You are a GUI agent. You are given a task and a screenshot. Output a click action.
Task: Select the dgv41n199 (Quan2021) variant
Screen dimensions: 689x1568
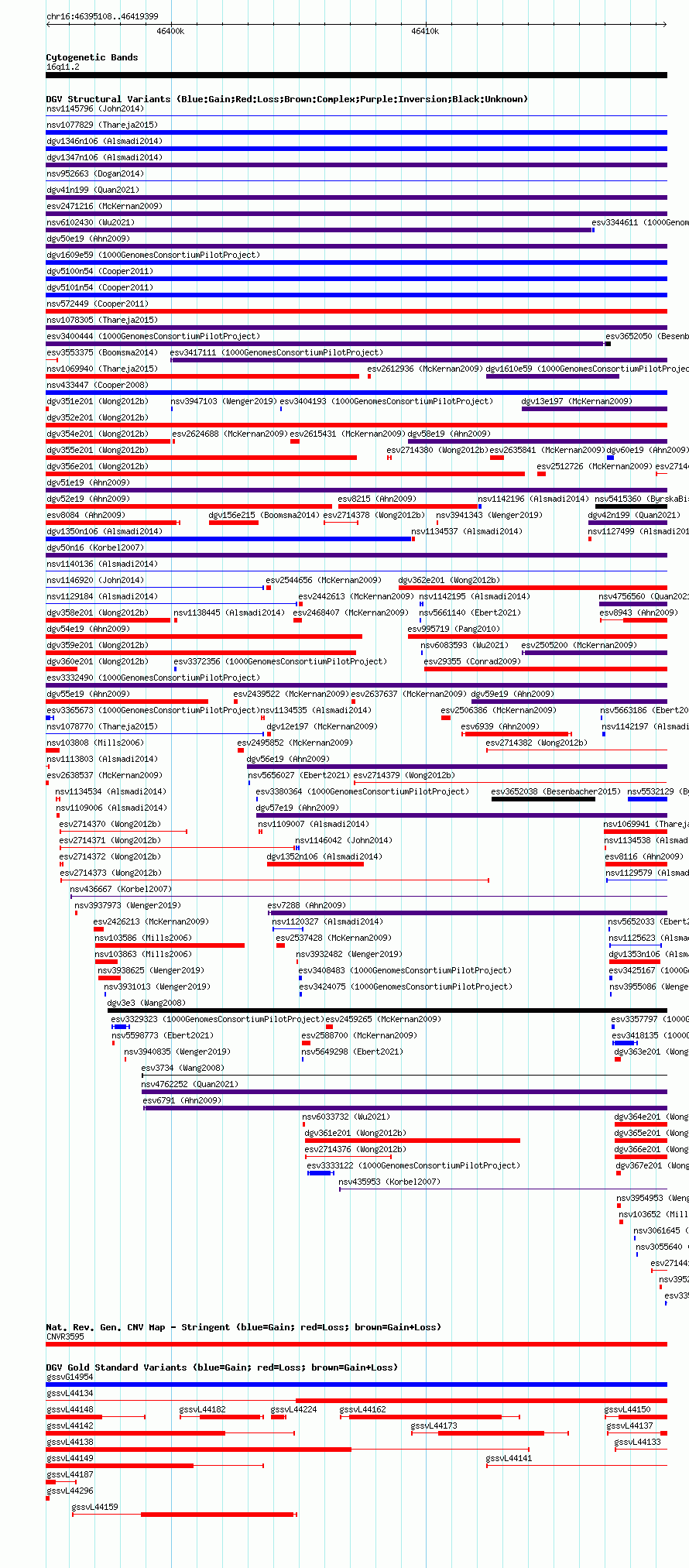coord(92,190)
